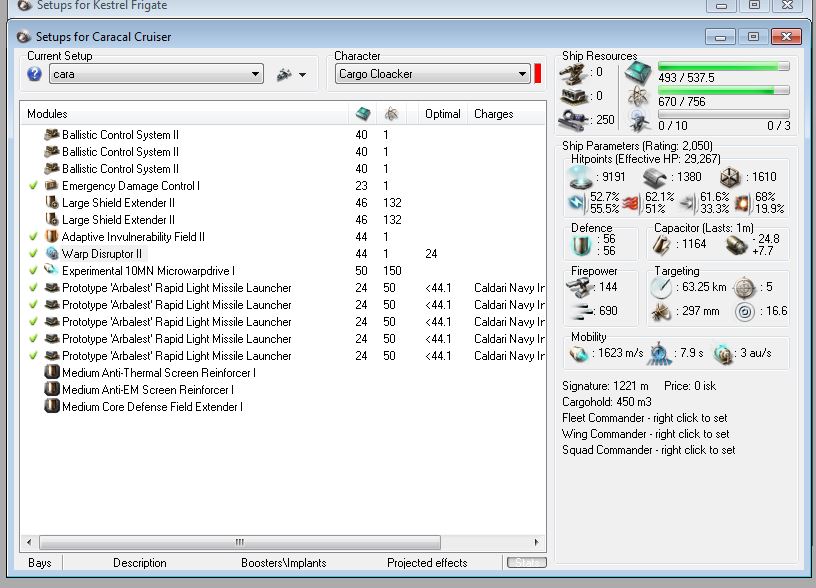Click the warp speed icon showing 3 au/s
Image resolution: width=816 pixels, height=588 pixels.
723,353
